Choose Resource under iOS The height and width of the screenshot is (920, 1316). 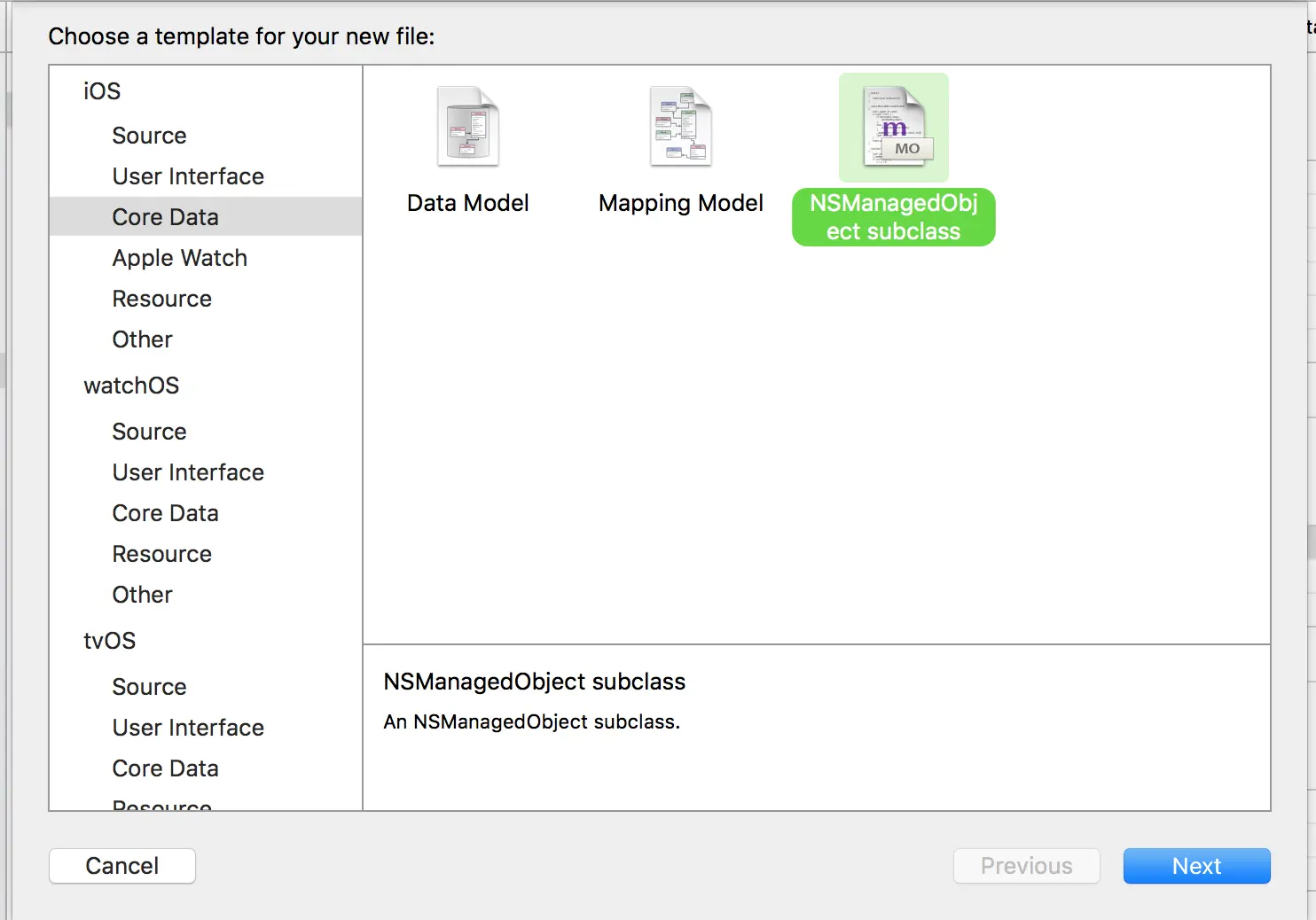[162, 299]
